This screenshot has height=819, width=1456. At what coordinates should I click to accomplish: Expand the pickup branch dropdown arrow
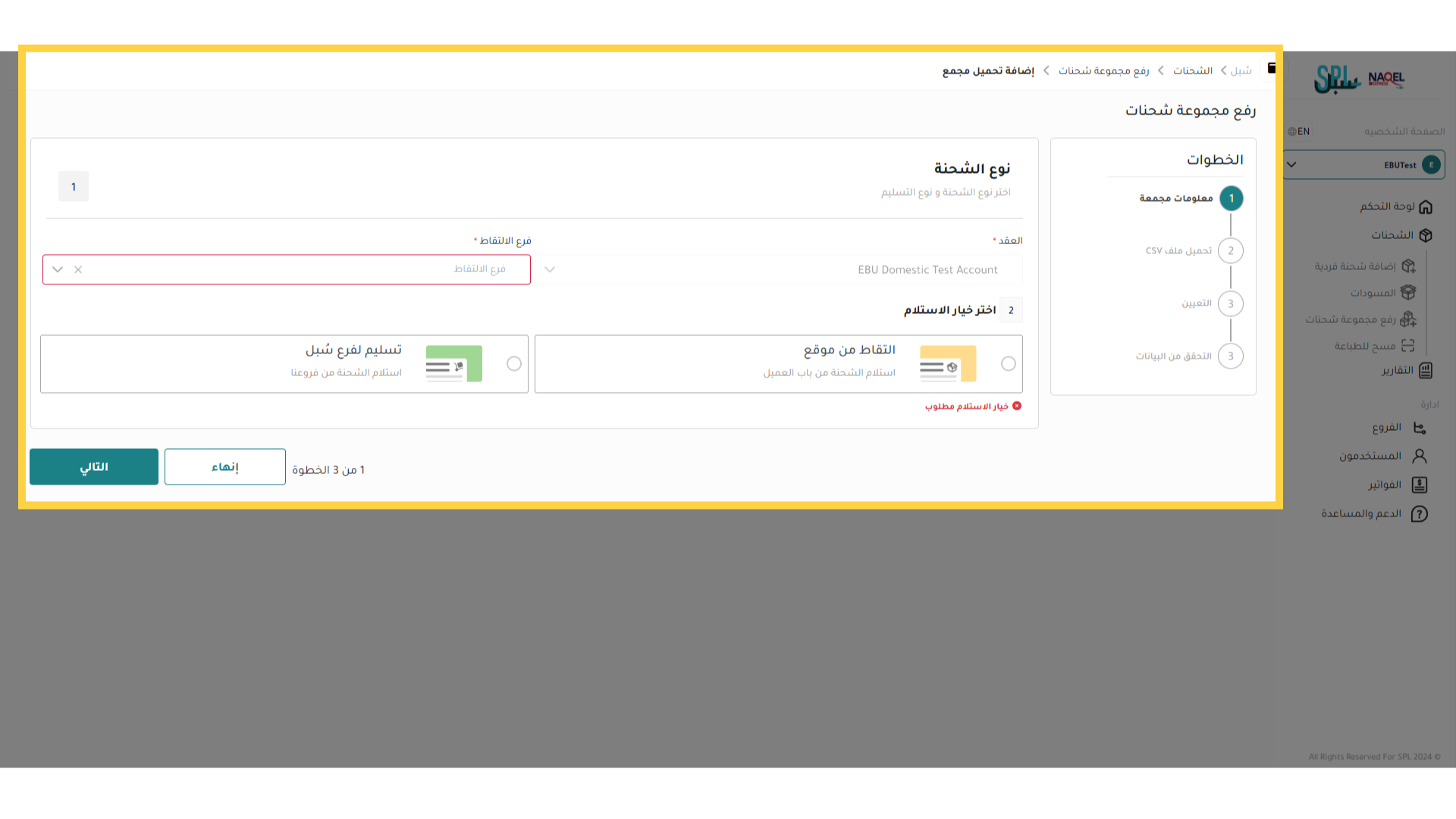pyautogui.click(x=58, y=269)
